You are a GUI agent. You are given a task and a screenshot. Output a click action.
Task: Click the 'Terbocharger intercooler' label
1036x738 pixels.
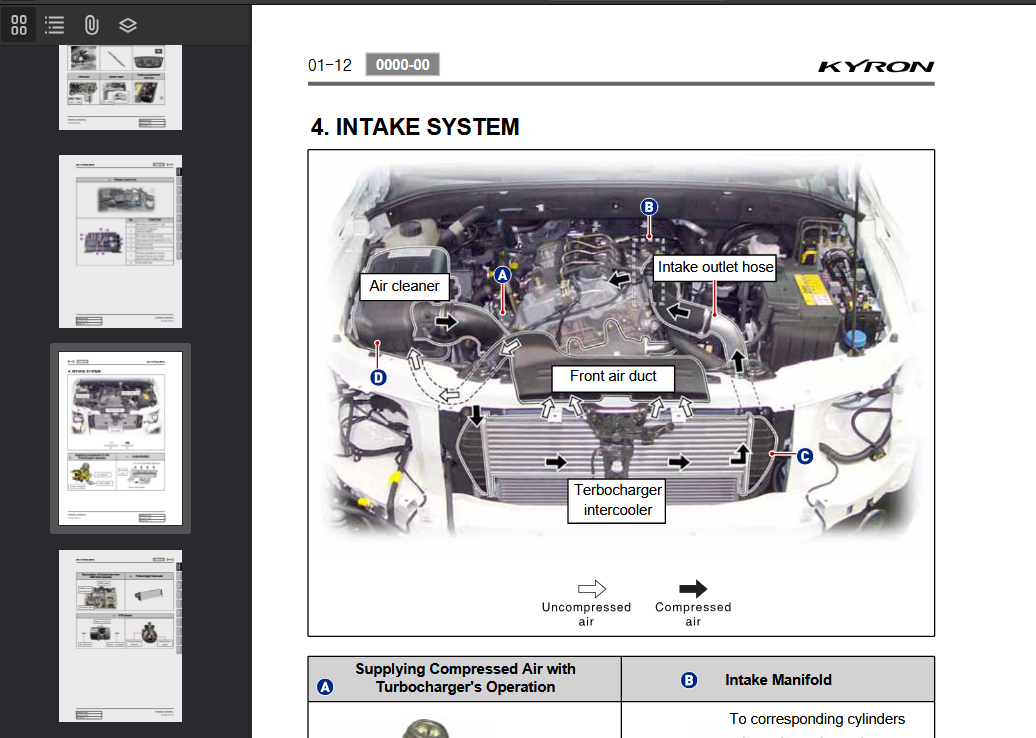617,500
